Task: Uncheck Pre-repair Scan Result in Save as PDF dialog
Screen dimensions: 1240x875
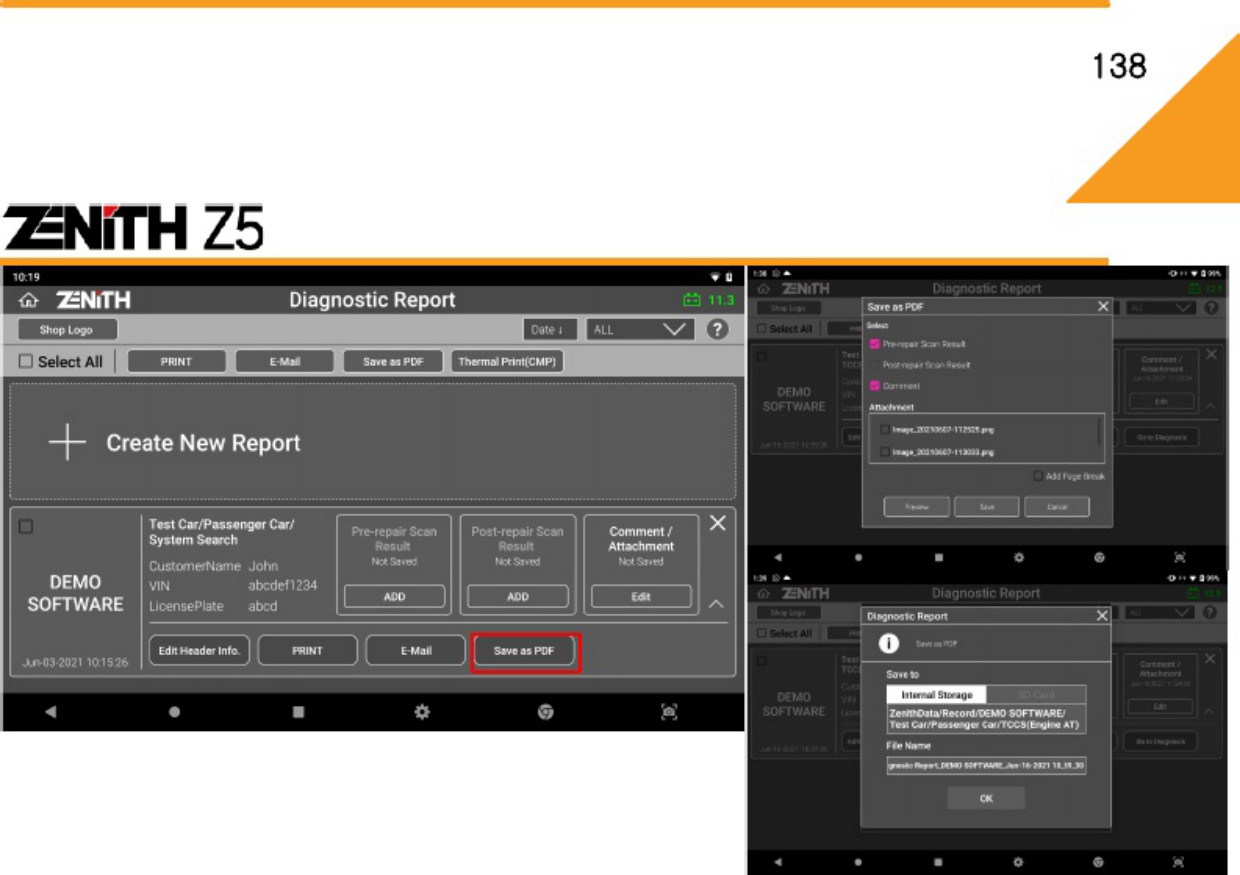Action: coord(874,344)
